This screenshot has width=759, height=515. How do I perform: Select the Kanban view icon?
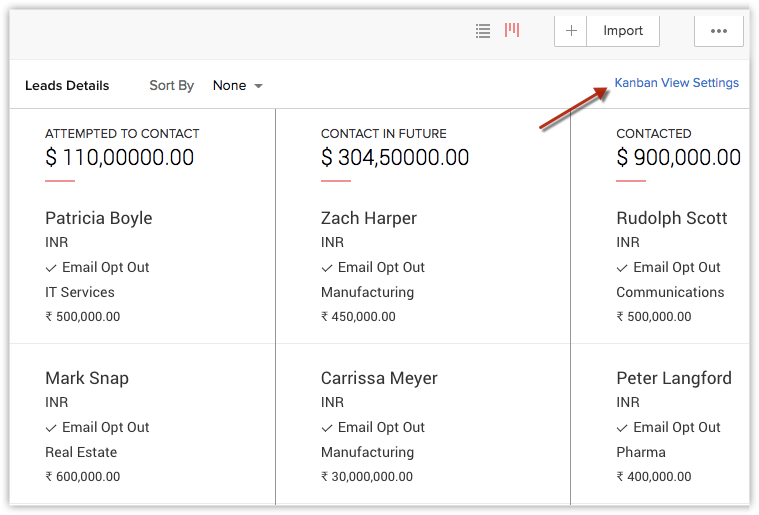tap(512, 31)
